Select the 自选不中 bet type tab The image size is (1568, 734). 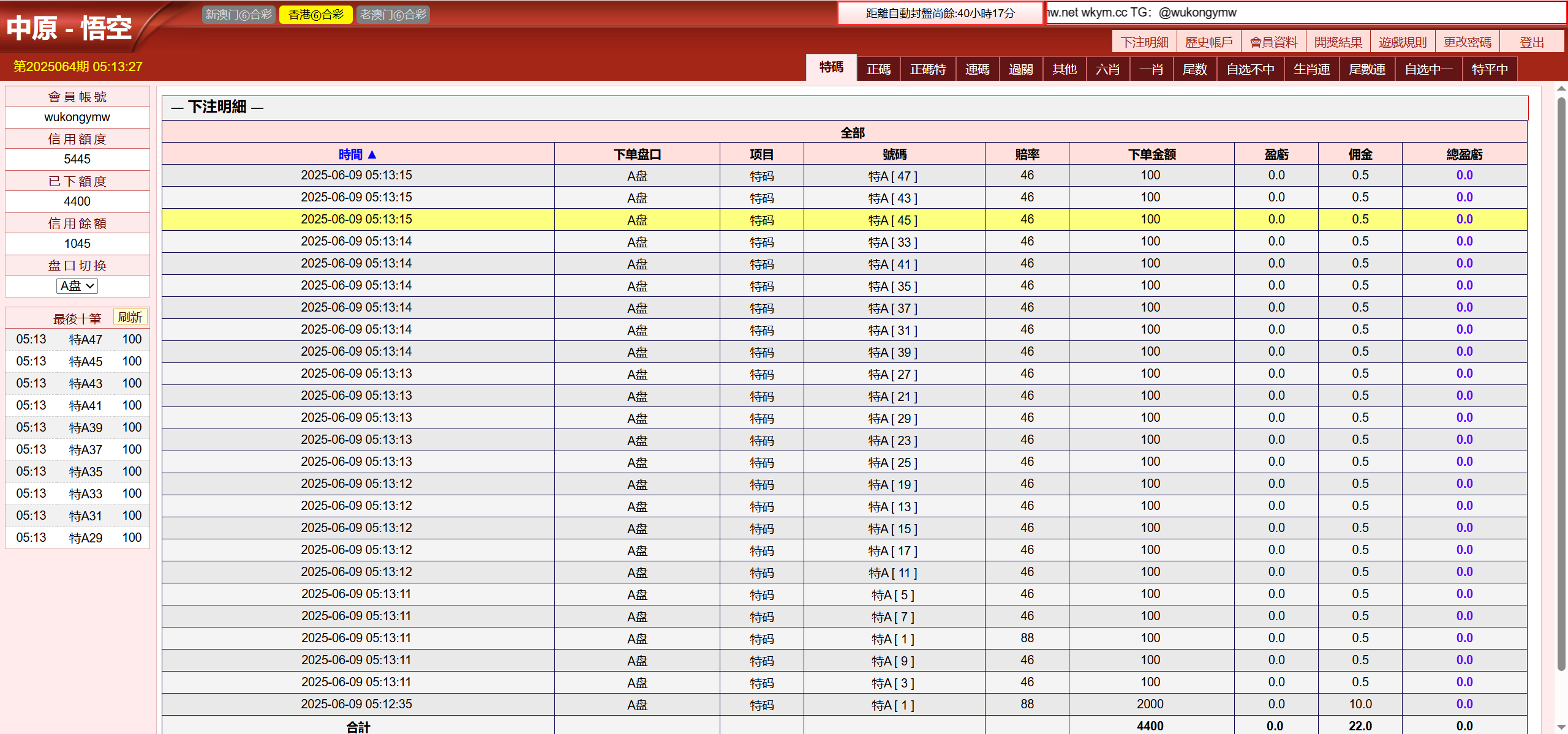tap(1250, 69)
